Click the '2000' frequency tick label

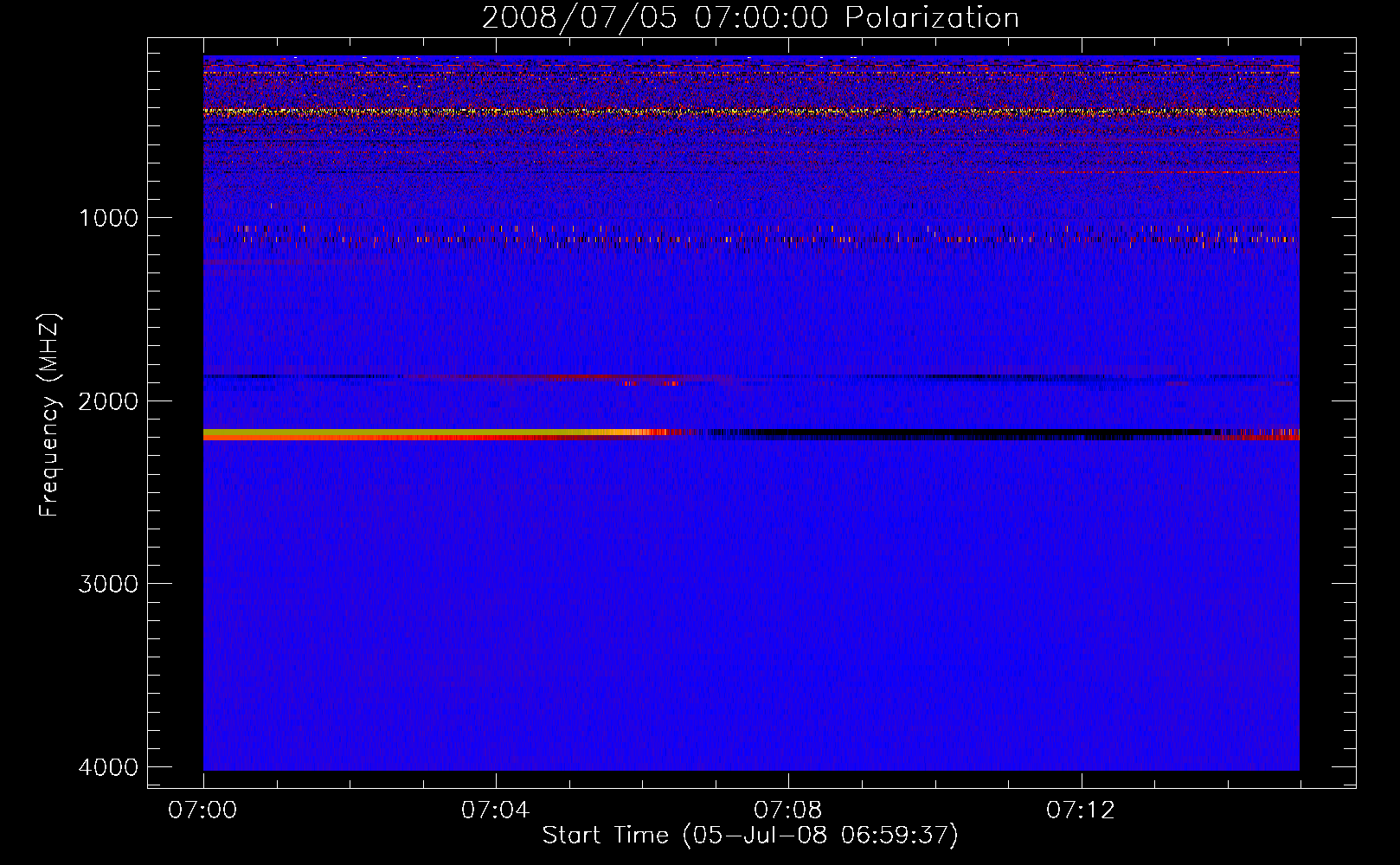(108, 400)
